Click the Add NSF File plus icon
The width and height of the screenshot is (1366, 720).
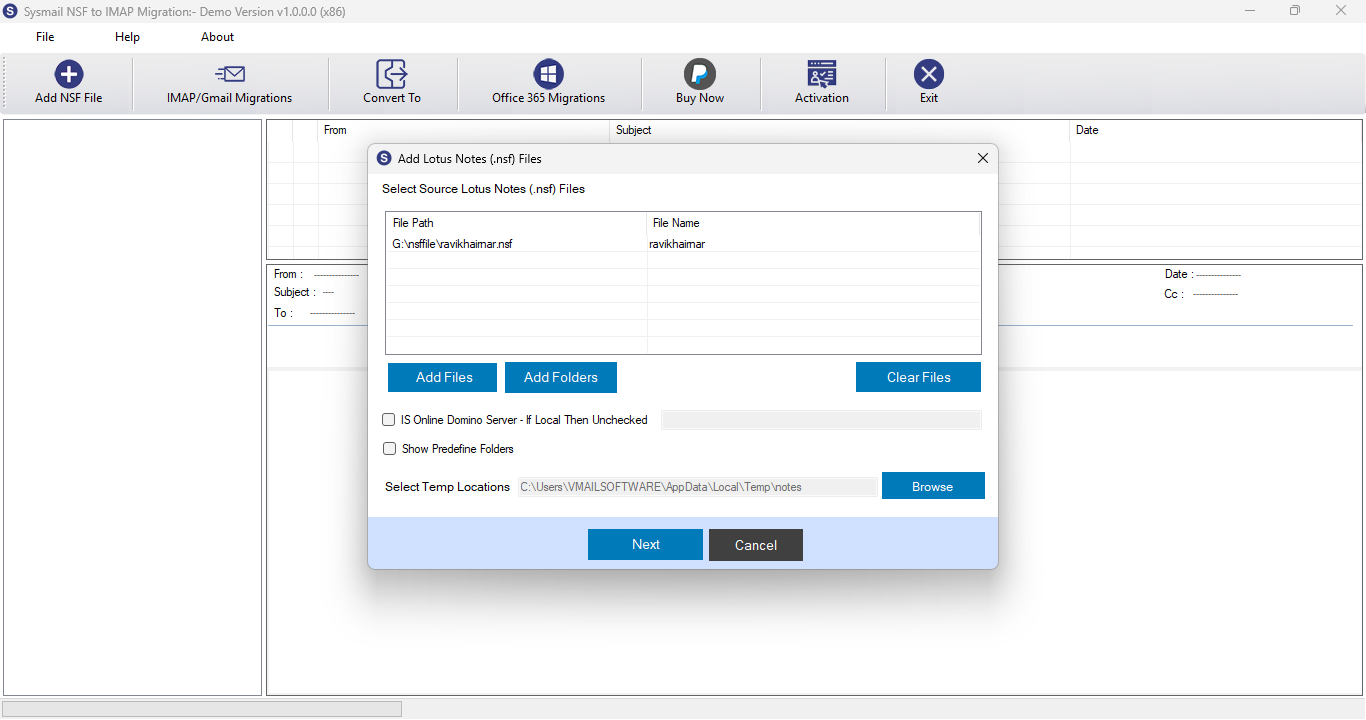(68, 74)
